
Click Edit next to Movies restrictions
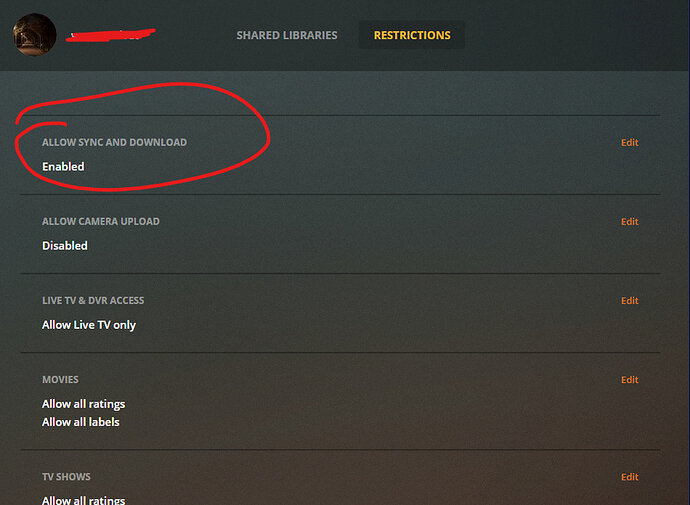pyautogui.click(x=629, y=380)
